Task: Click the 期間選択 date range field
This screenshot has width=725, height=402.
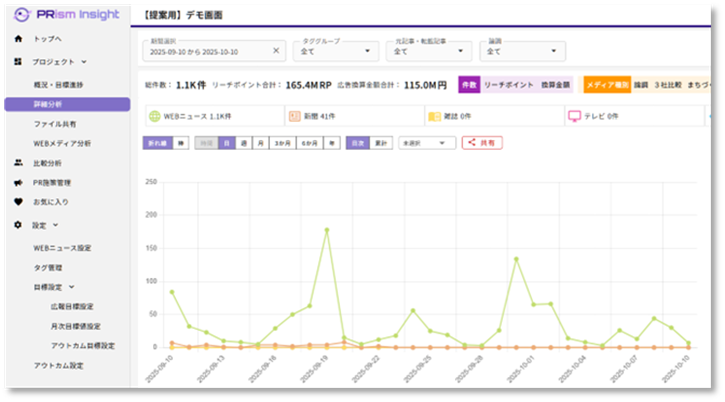Action: (x=205, y=50)
